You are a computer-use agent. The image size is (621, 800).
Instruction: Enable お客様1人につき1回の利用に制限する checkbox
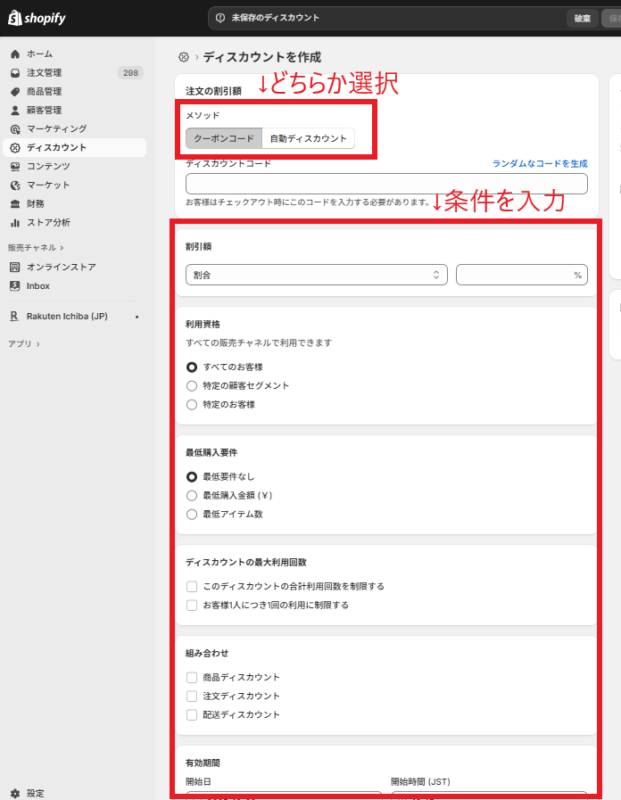tap(192, 605)
